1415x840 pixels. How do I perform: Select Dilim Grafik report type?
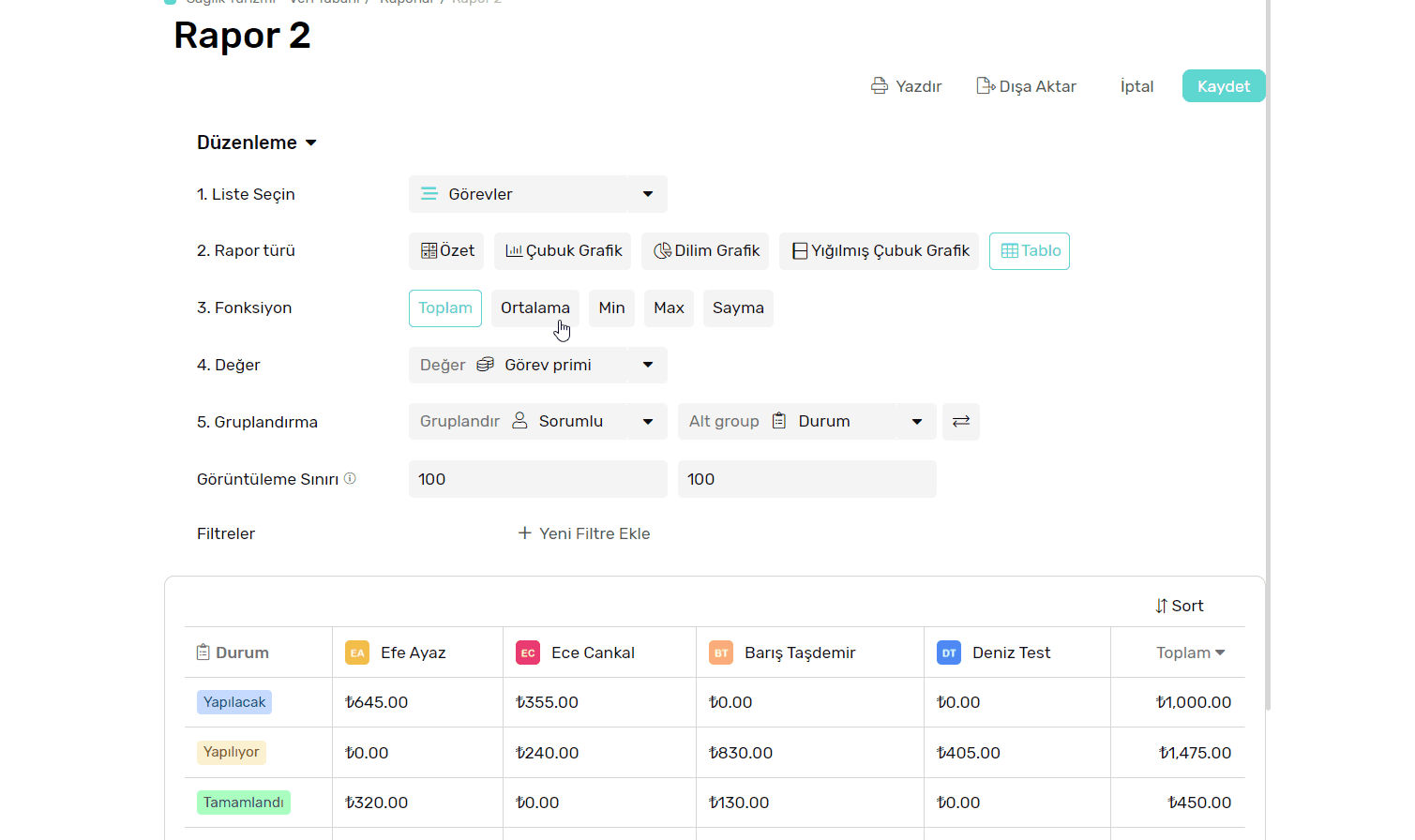[x=705, y=251]
